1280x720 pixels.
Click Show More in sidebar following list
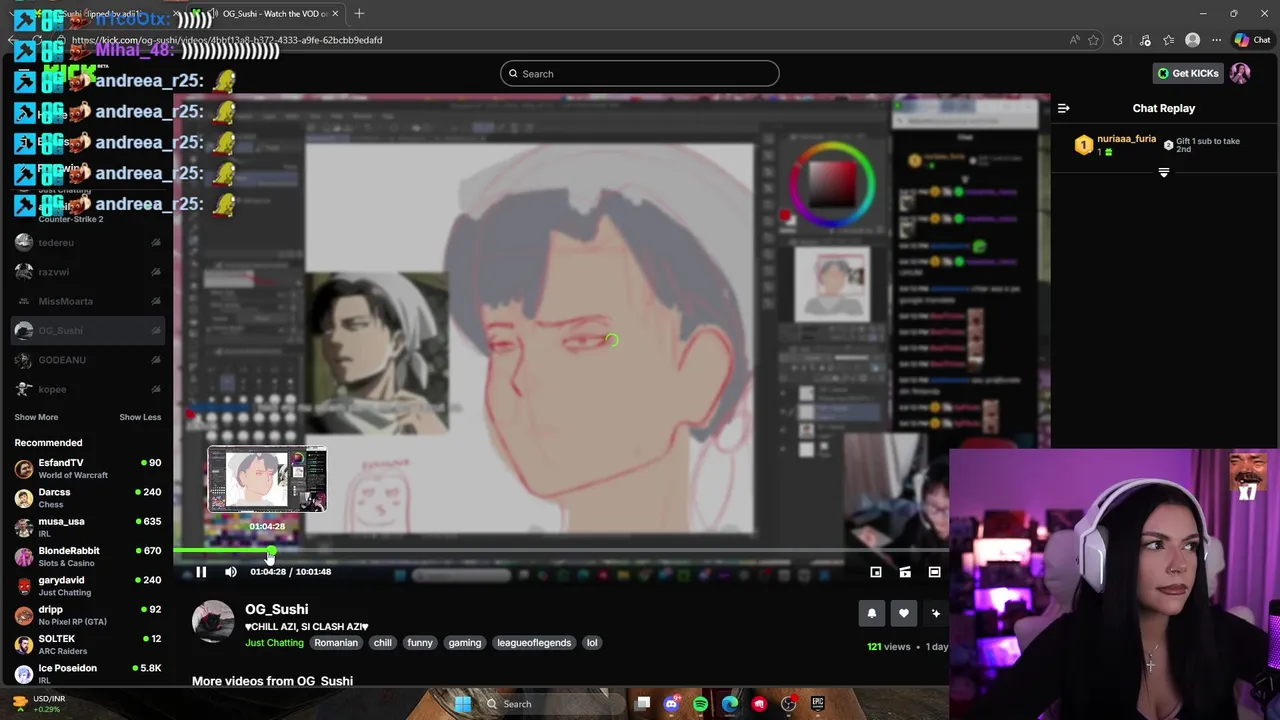pyautogui.click(x=36, y=417)
